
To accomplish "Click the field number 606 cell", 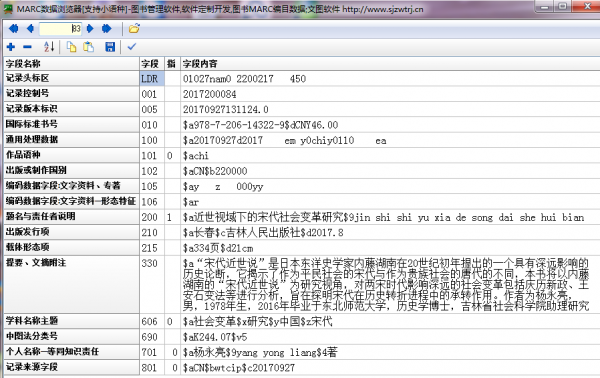I will [152, 321].
